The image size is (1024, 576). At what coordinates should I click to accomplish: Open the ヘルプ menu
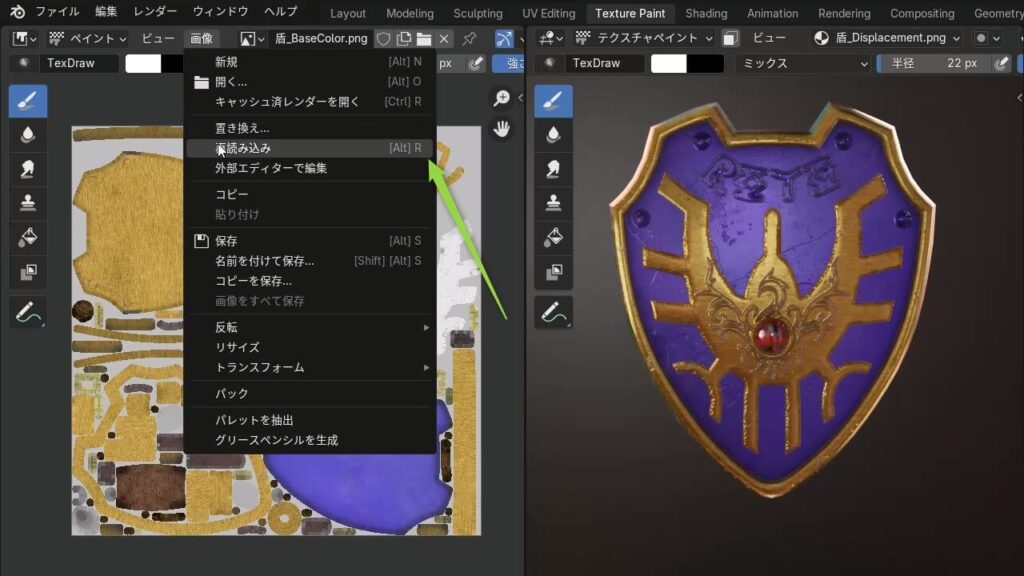click(x=281, y=12)
